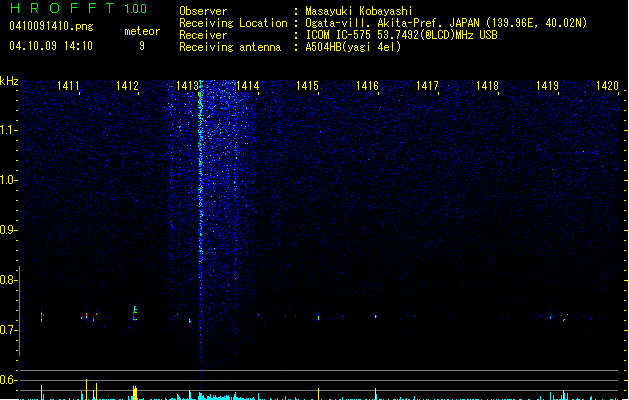Click the Receiving Location label
The image size is (629, 400).
pos(233,23)
